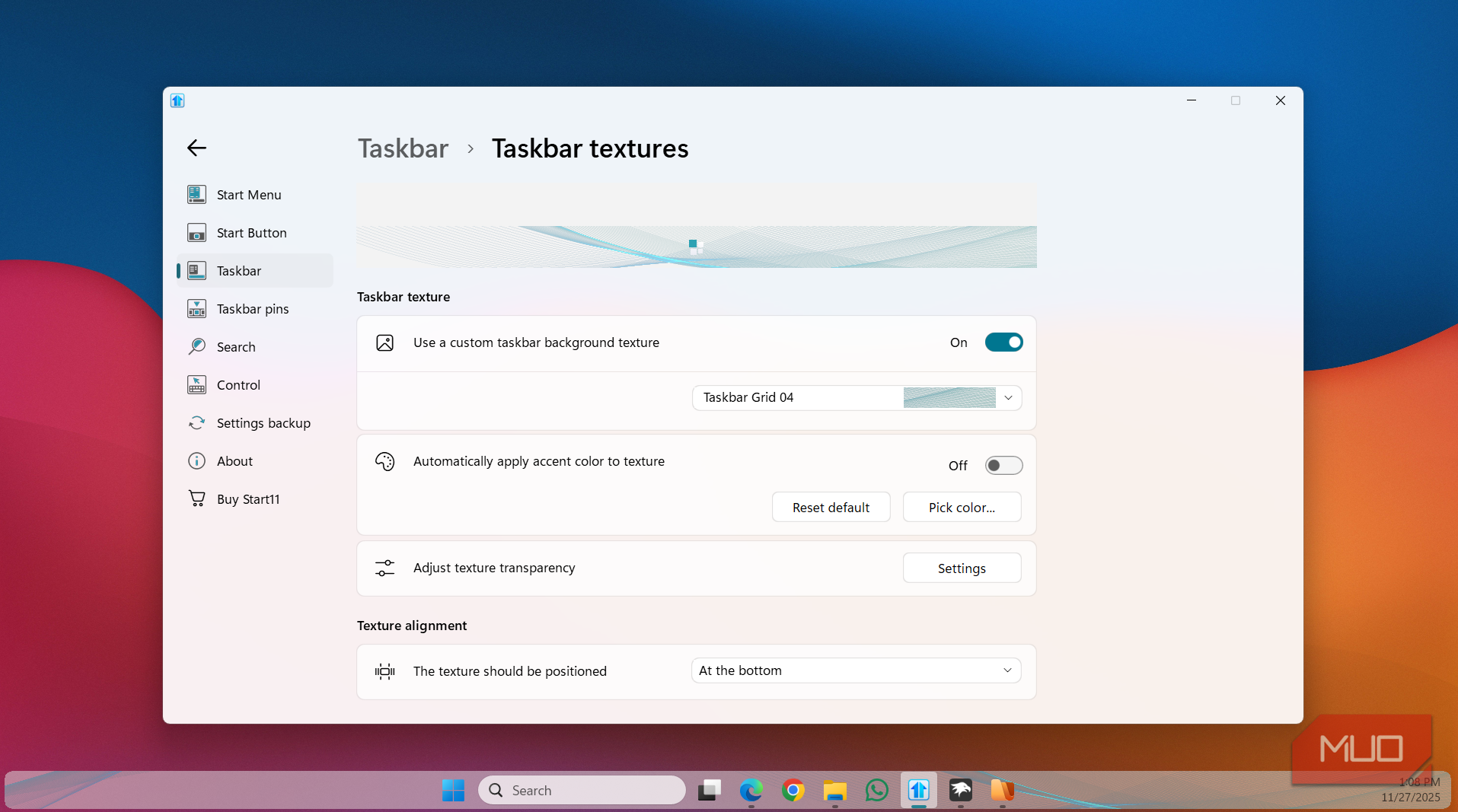Open the Settings backup page

point(255,423)
